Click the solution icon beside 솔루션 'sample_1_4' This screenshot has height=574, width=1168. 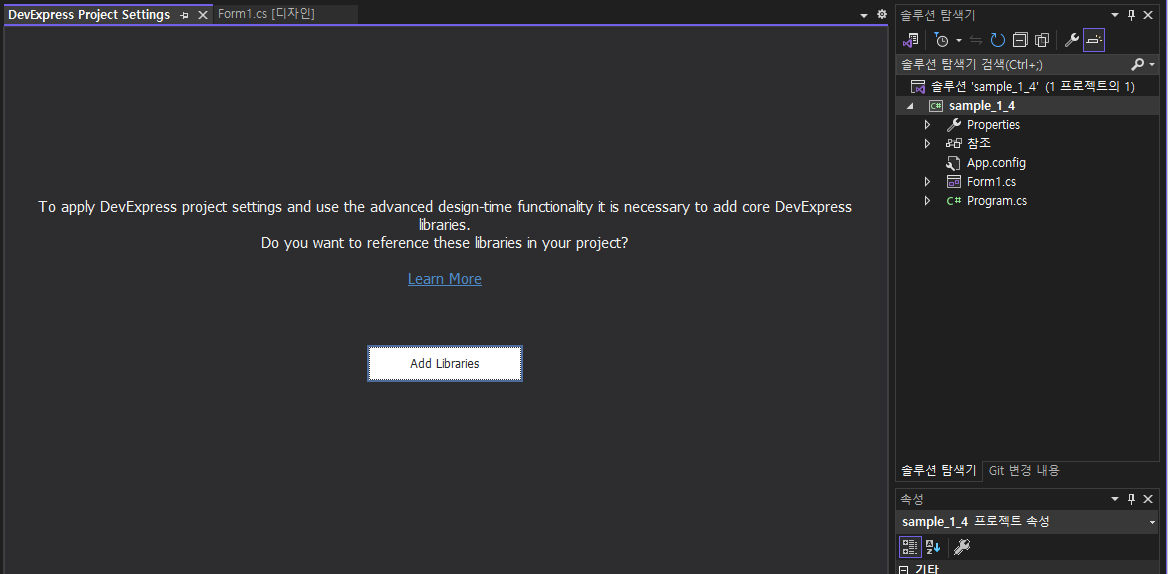[x=918, y=87]
